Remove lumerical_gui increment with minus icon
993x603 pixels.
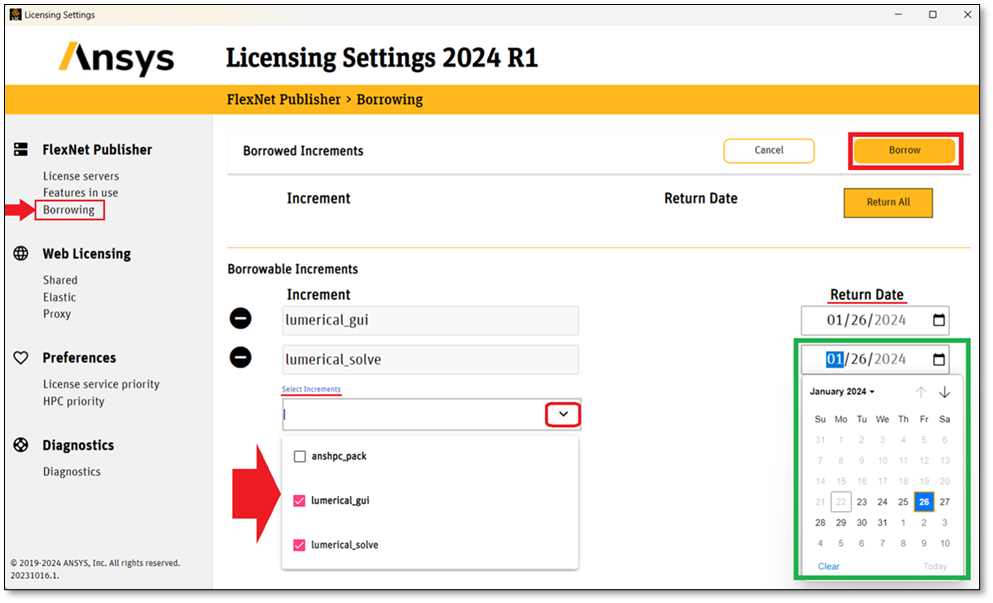(x=241, y=318)
